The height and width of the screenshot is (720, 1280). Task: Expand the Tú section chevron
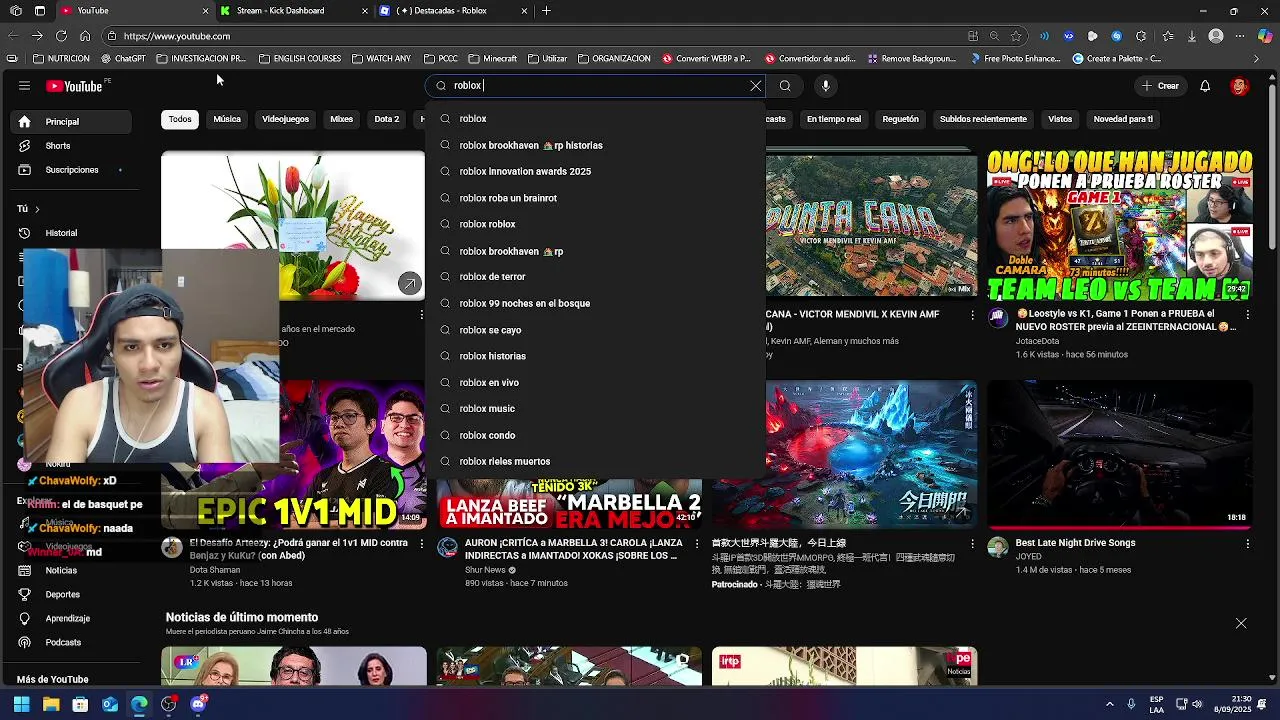[x=37, y=209]
